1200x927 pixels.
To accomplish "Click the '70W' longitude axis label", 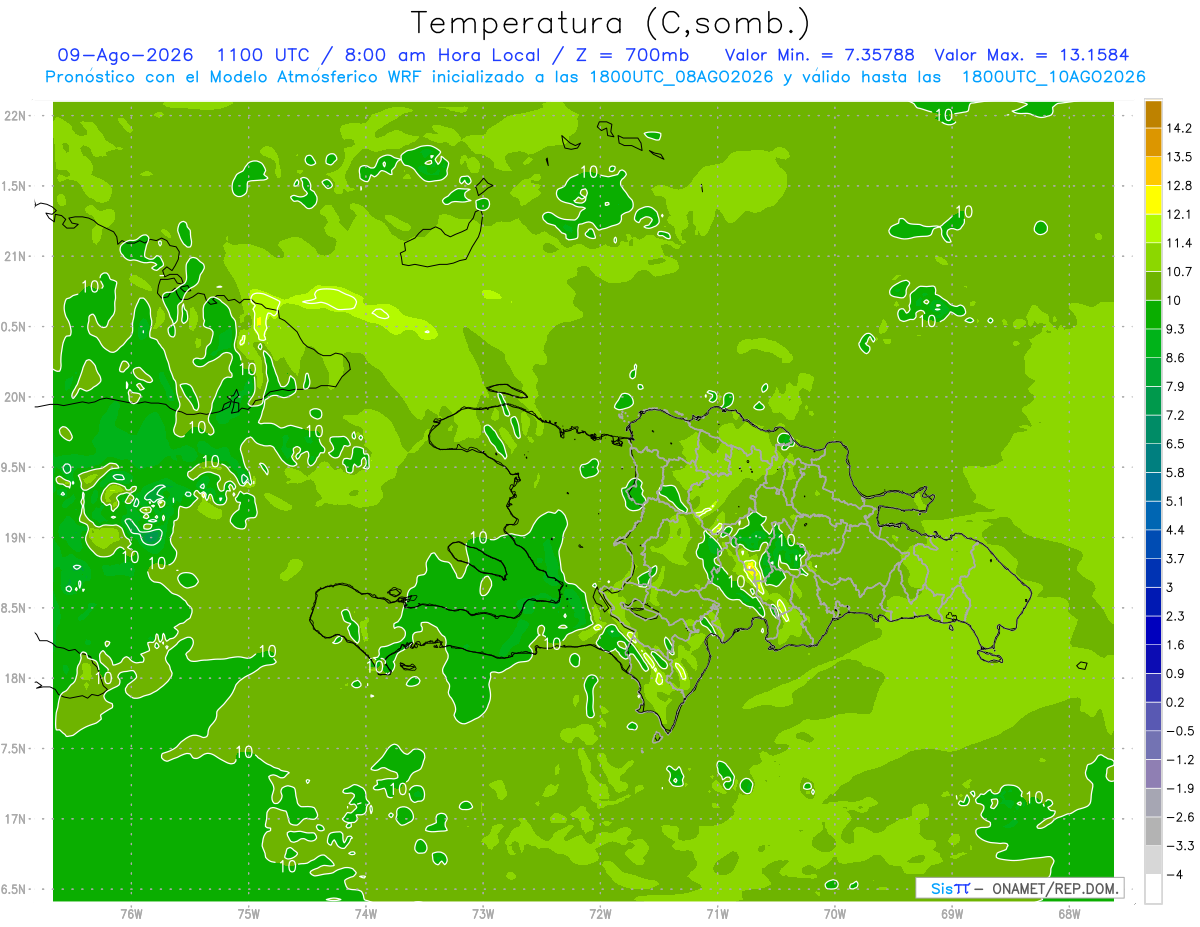I will (835, 914).
